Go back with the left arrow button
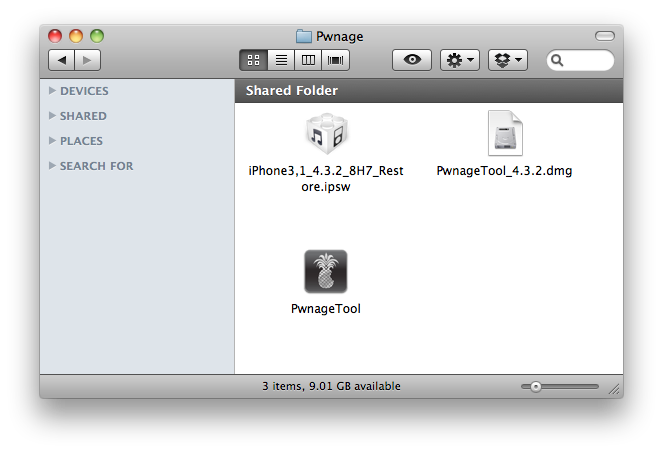 coord(63,61)
